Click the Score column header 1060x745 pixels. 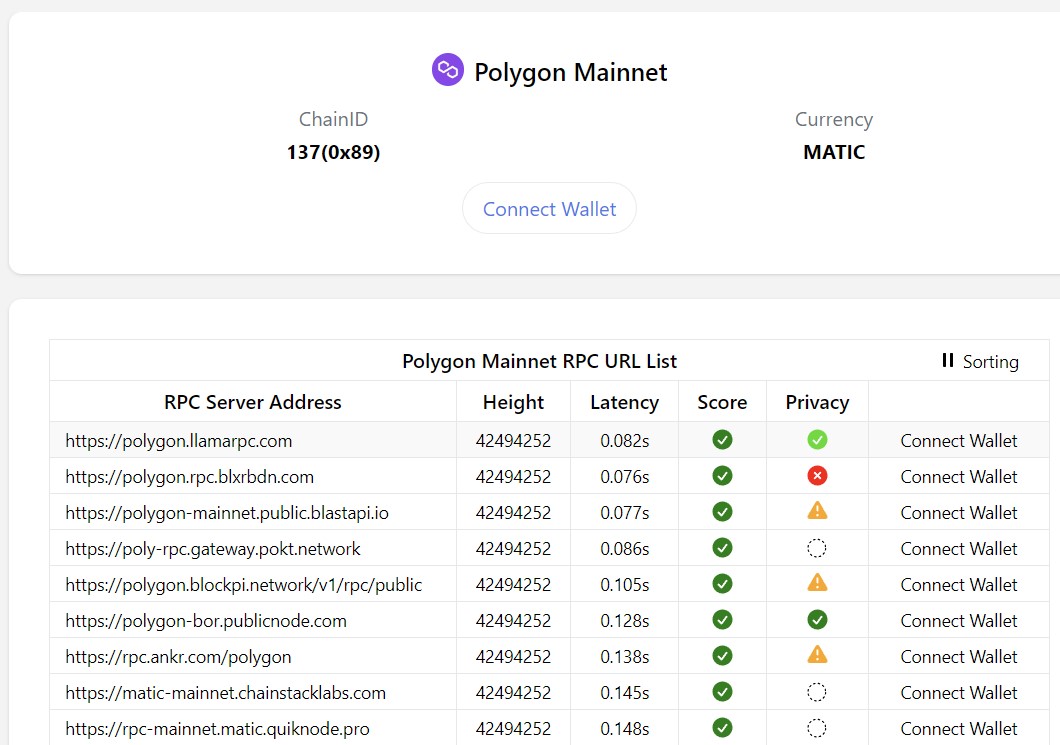722,402
